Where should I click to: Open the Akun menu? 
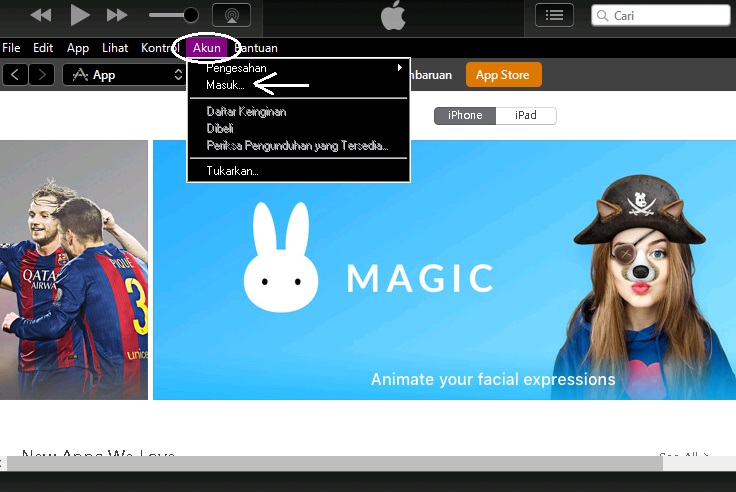coord(207,48)
